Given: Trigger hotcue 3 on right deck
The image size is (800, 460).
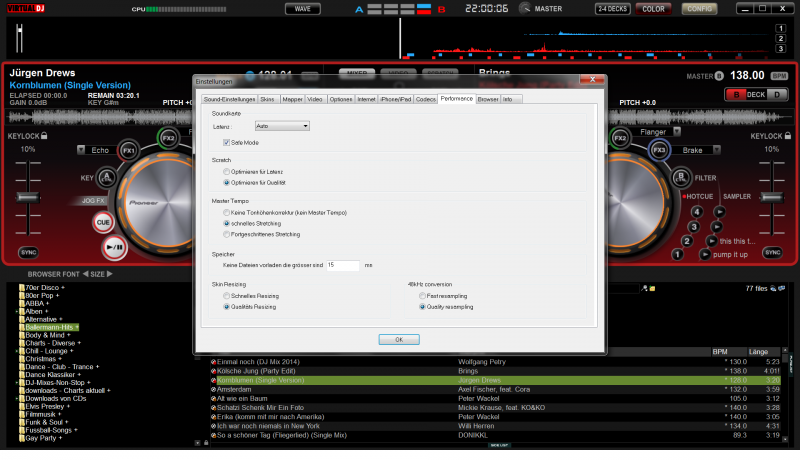Looking at the screenshot, I should coord(693,226).
